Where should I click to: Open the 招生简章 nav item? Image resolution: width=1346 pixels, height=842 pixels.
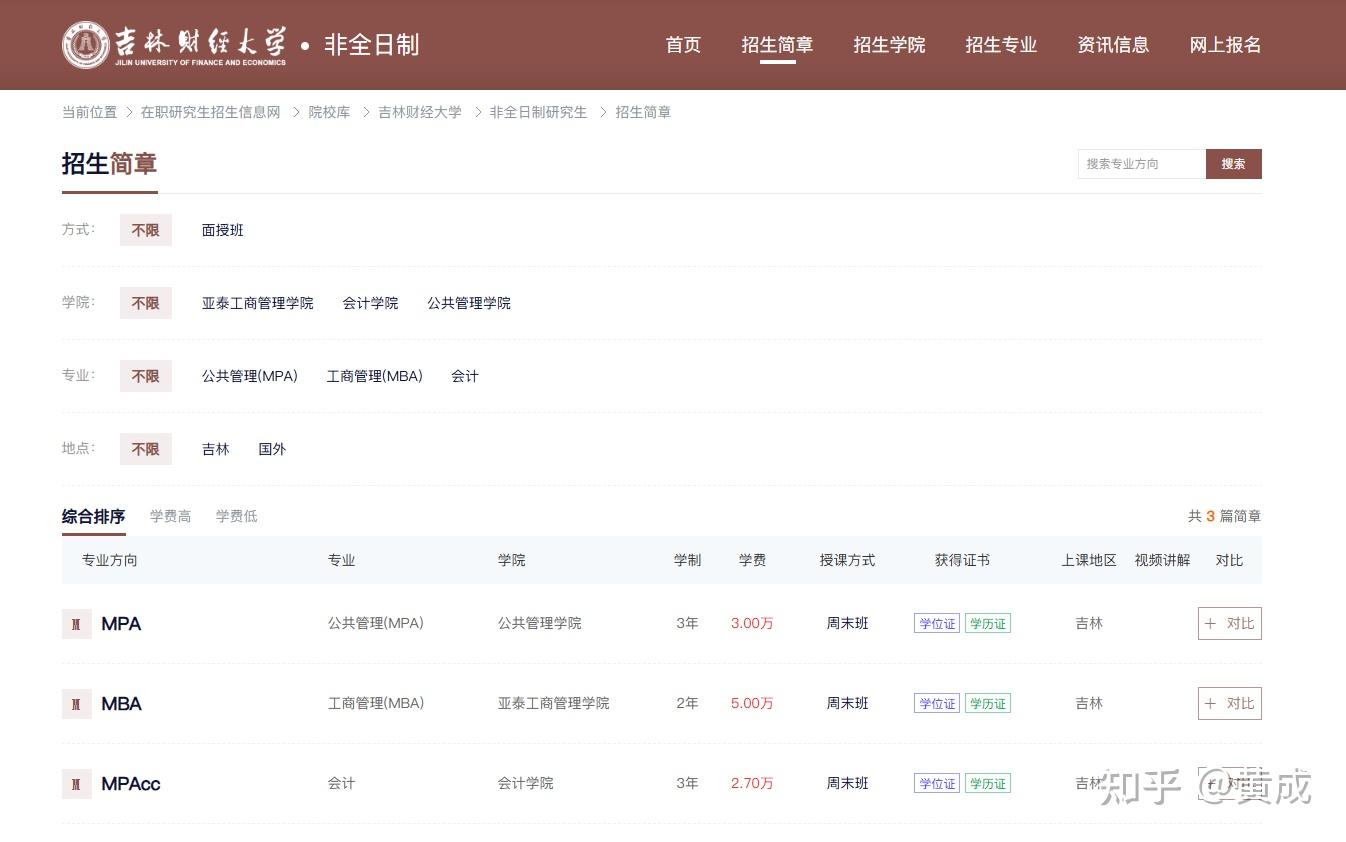coord(777,45)
